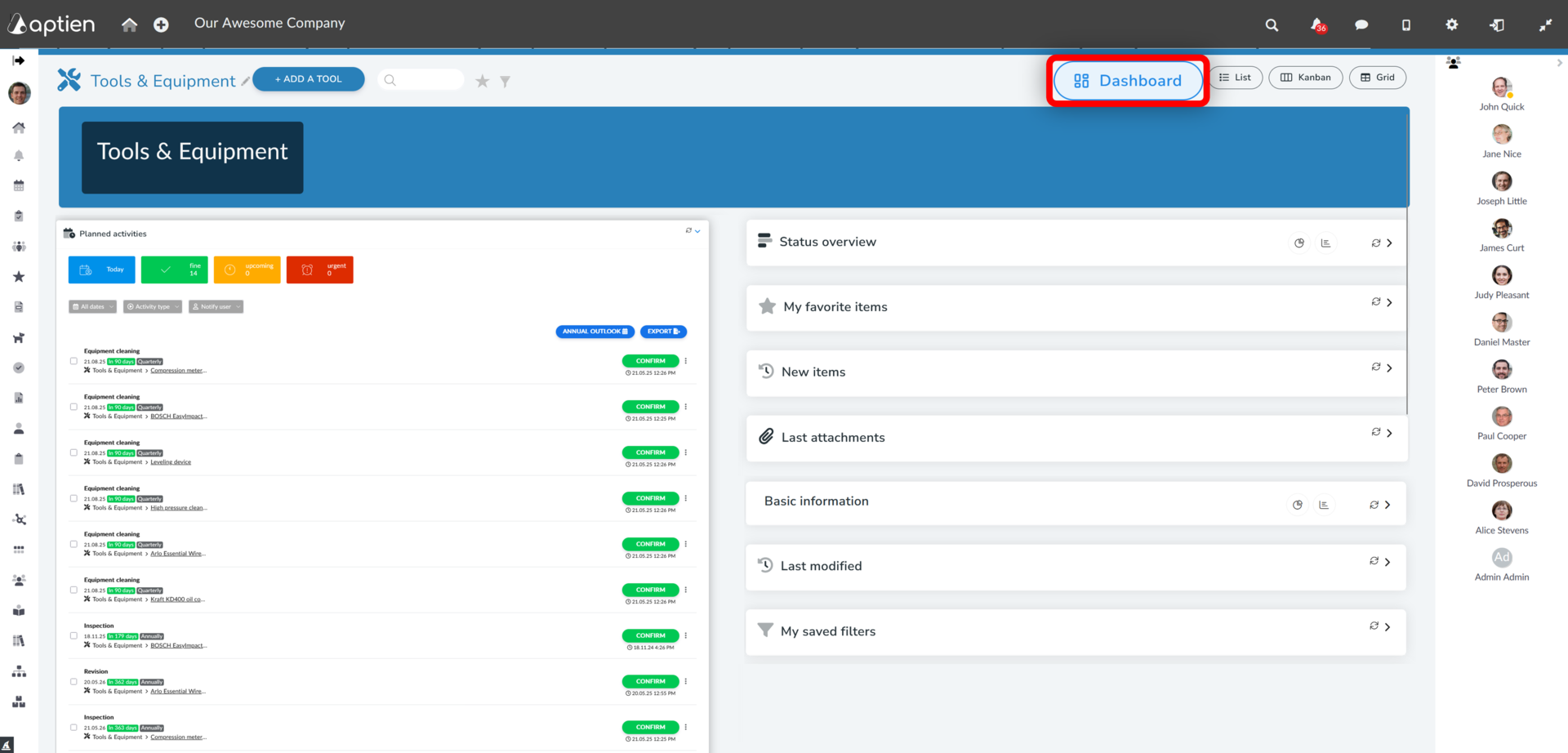Expand the Last attachments section chevron
Image resolution: width=1568 pixels, height=753 pixels.
click(1389, 434)
